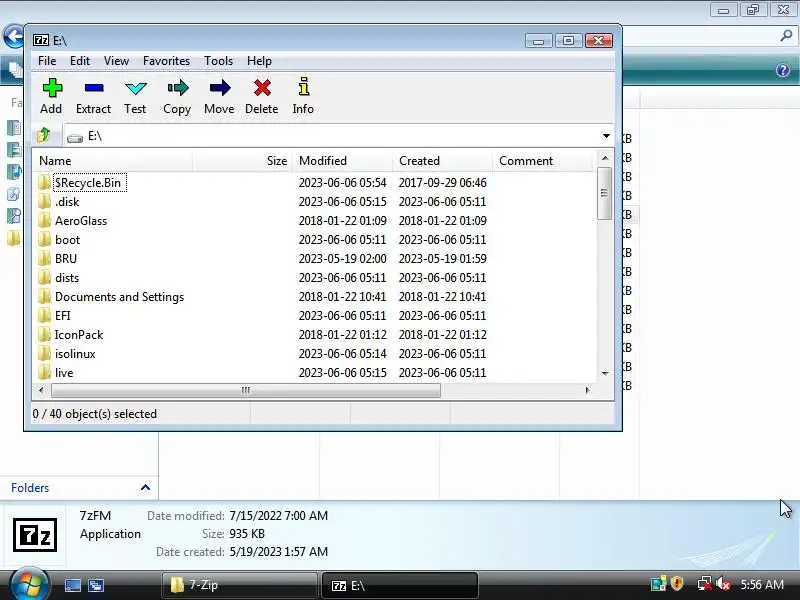Select the AeroGlass folder icon
Screen dimensions: 800x600
(x=44, y=220)
